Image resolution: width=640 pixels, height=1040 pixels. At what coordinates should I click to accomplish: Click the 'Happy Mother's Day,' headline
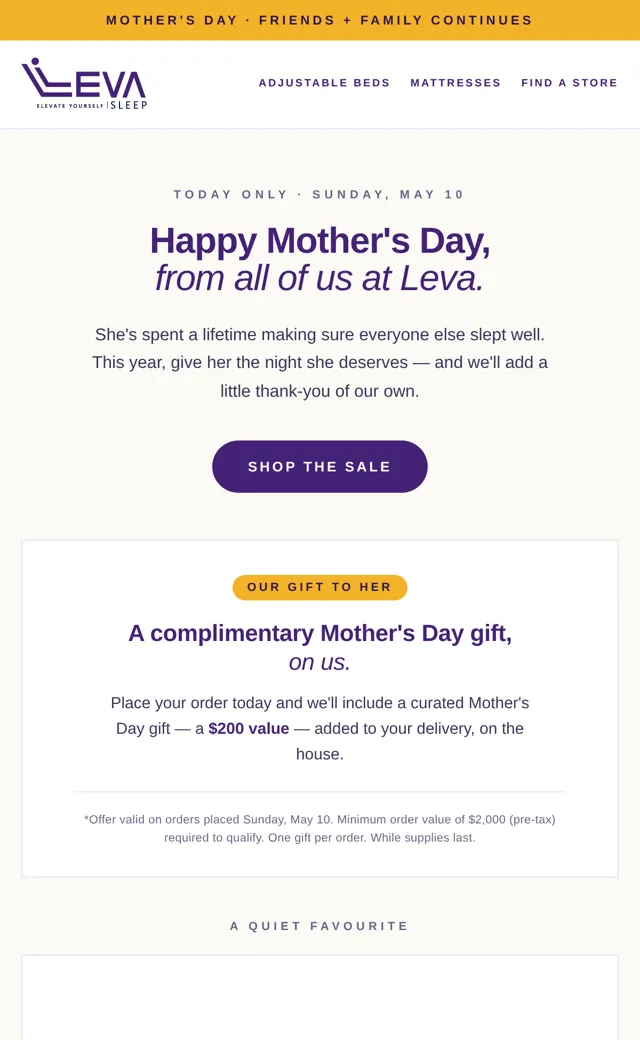pyautogui.click(x=320, y=241)
